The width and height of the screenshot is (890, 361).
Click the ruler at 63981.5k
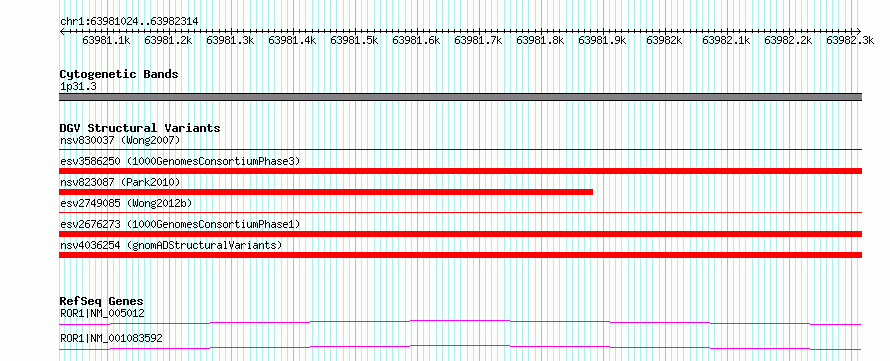point(354,40)
